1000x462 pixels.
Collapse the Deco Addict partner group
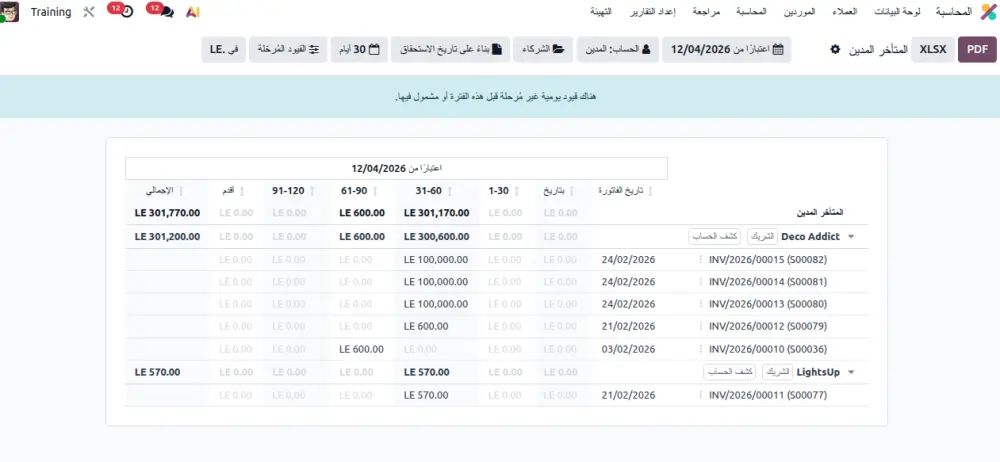pos(850,237)
